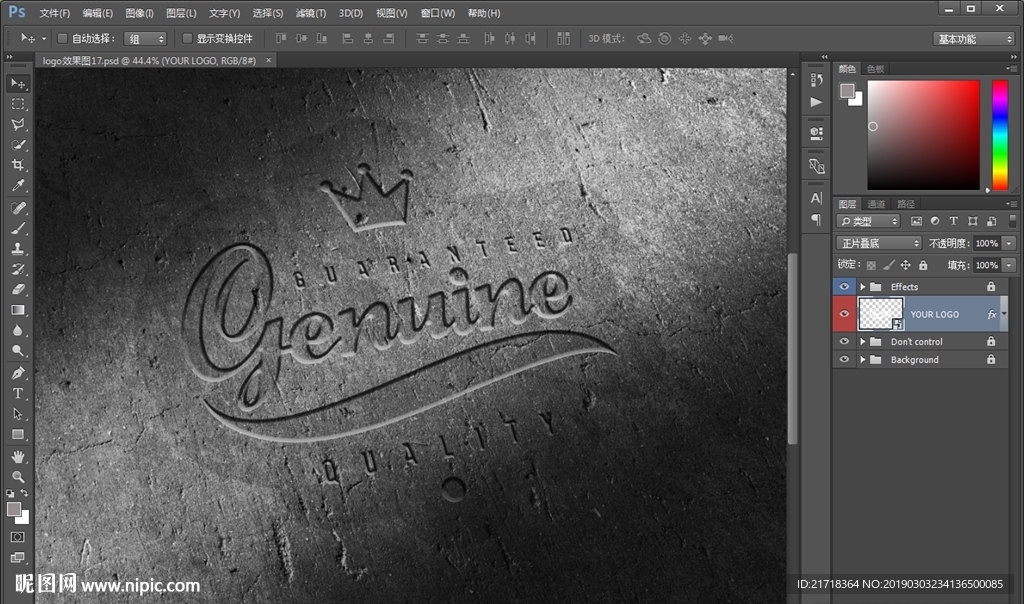Click the YOUR LOGO layer thumbnail
The width and height of the screenshot is (1024, 604).
point(880,313)
